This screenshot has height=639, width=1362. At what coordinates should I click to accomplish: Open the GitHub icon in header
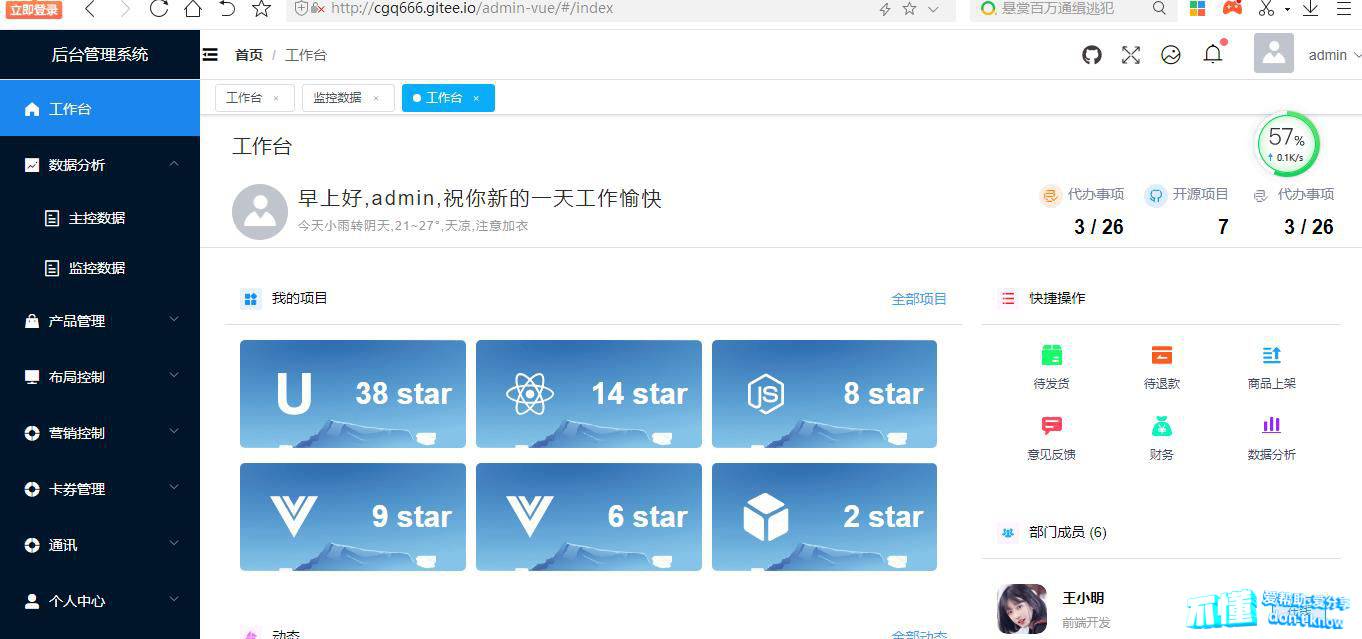tap(1092, 55)
